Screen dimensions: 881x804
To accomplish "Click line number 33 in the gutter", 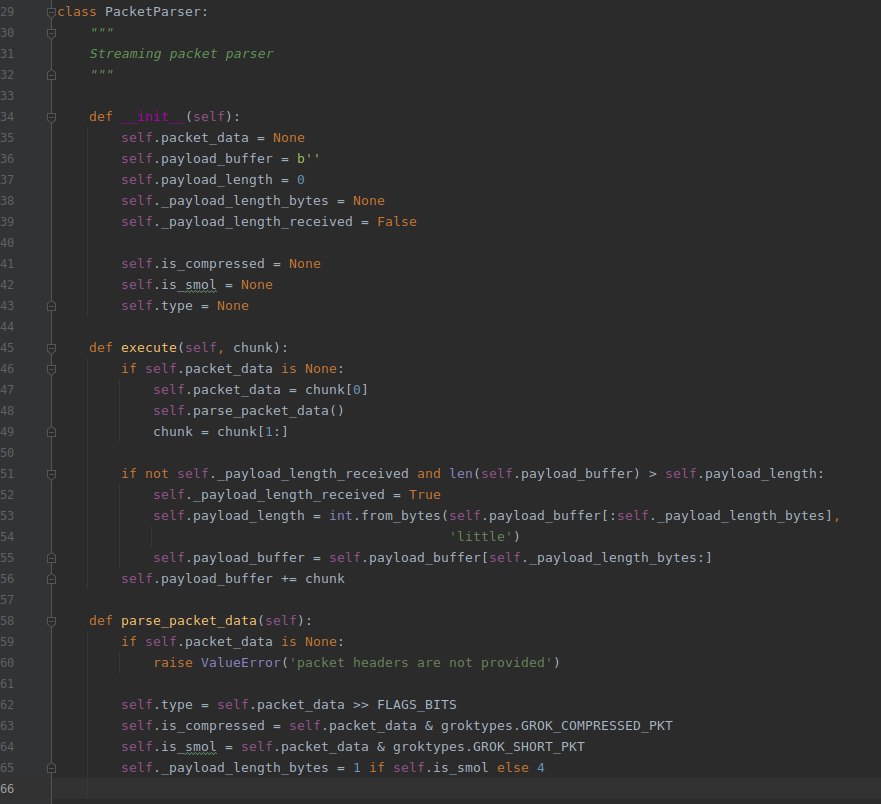I will coord(7,96).
